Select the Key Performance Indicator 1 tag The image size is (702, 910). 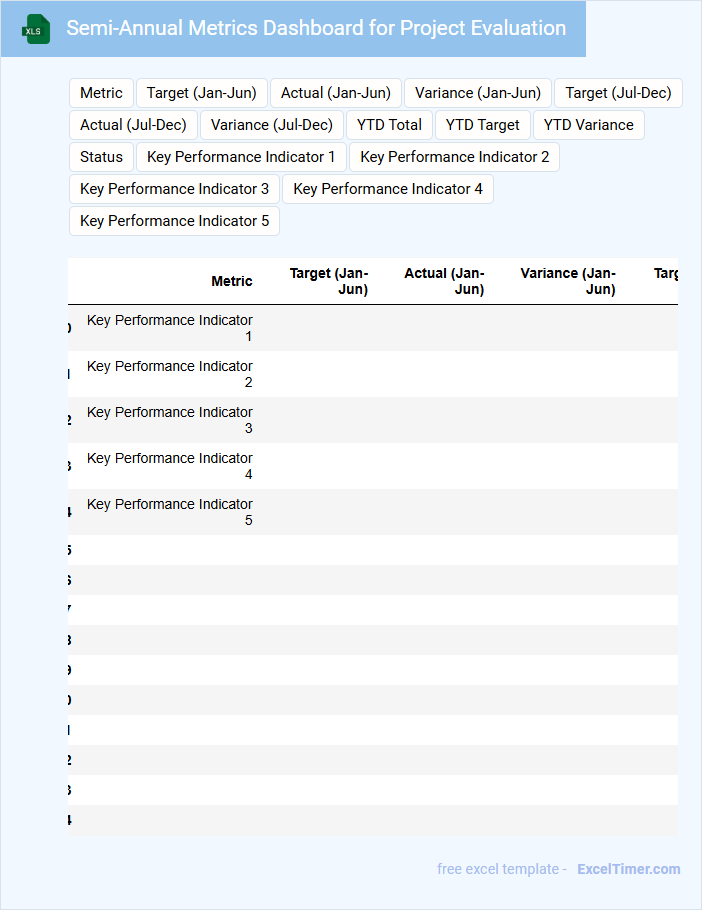coord(241,157)
